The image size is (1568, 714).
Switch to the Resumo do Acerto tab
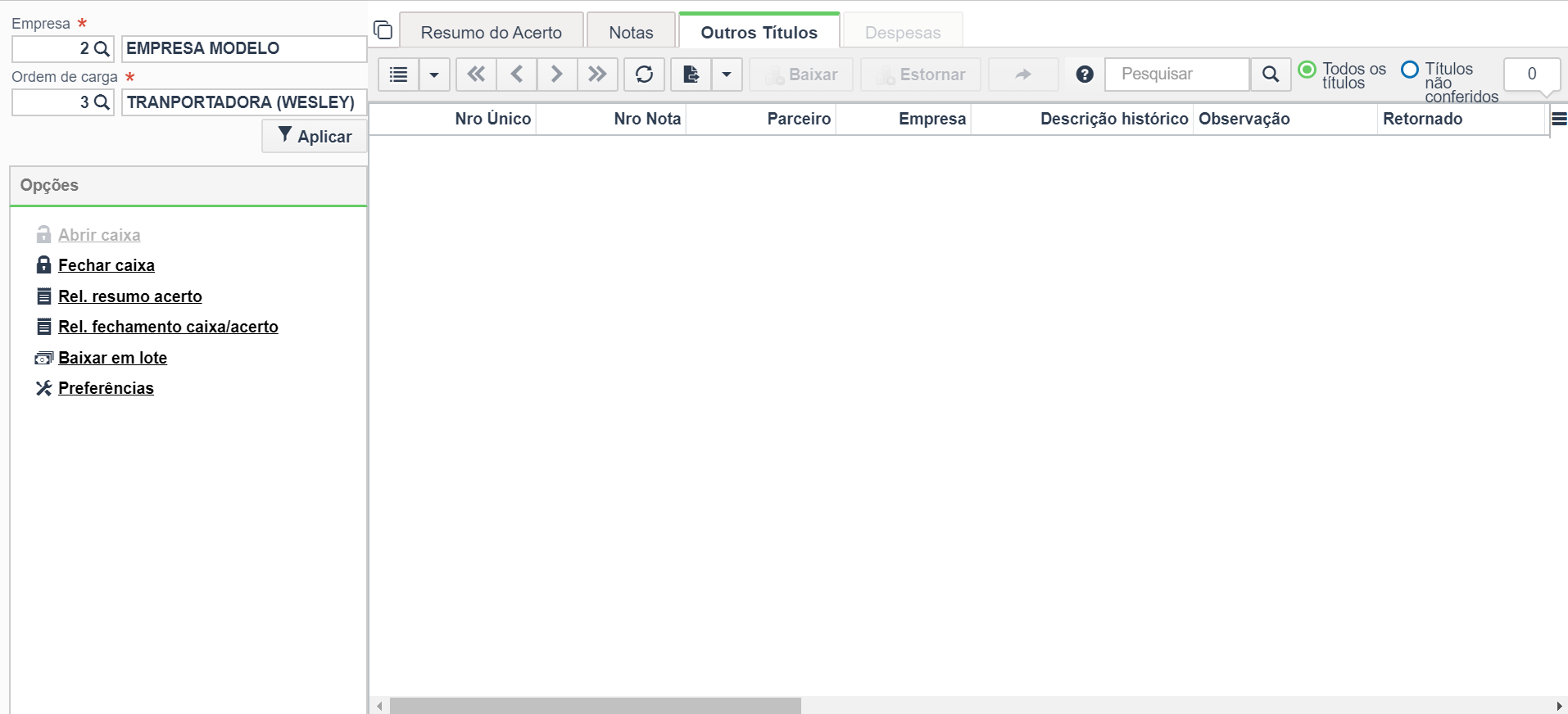[492, 33]
